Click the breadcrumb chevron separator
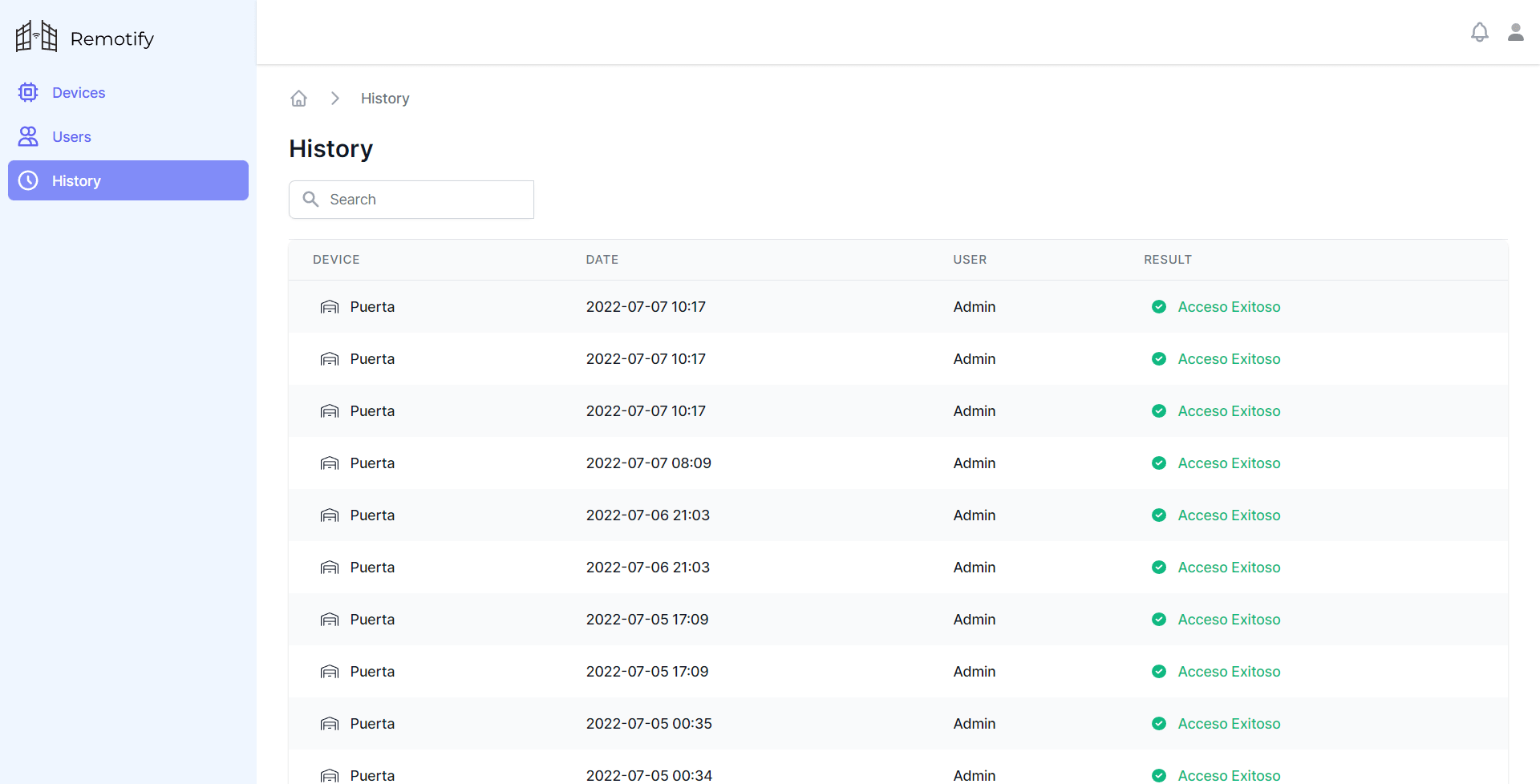This screenshot has height=784, width=1540. 335,99
